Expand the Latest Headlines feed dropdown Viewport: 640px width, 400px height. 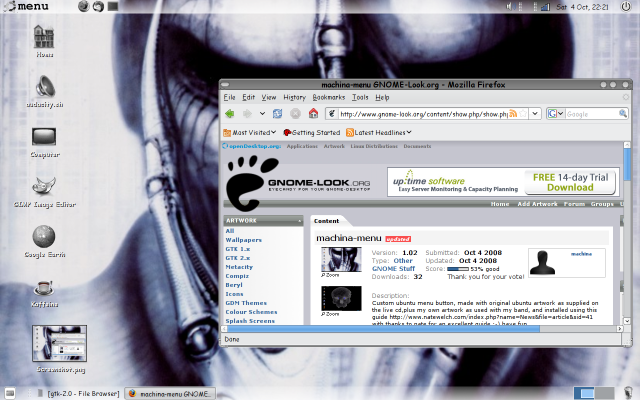click(x=379, y=132)
